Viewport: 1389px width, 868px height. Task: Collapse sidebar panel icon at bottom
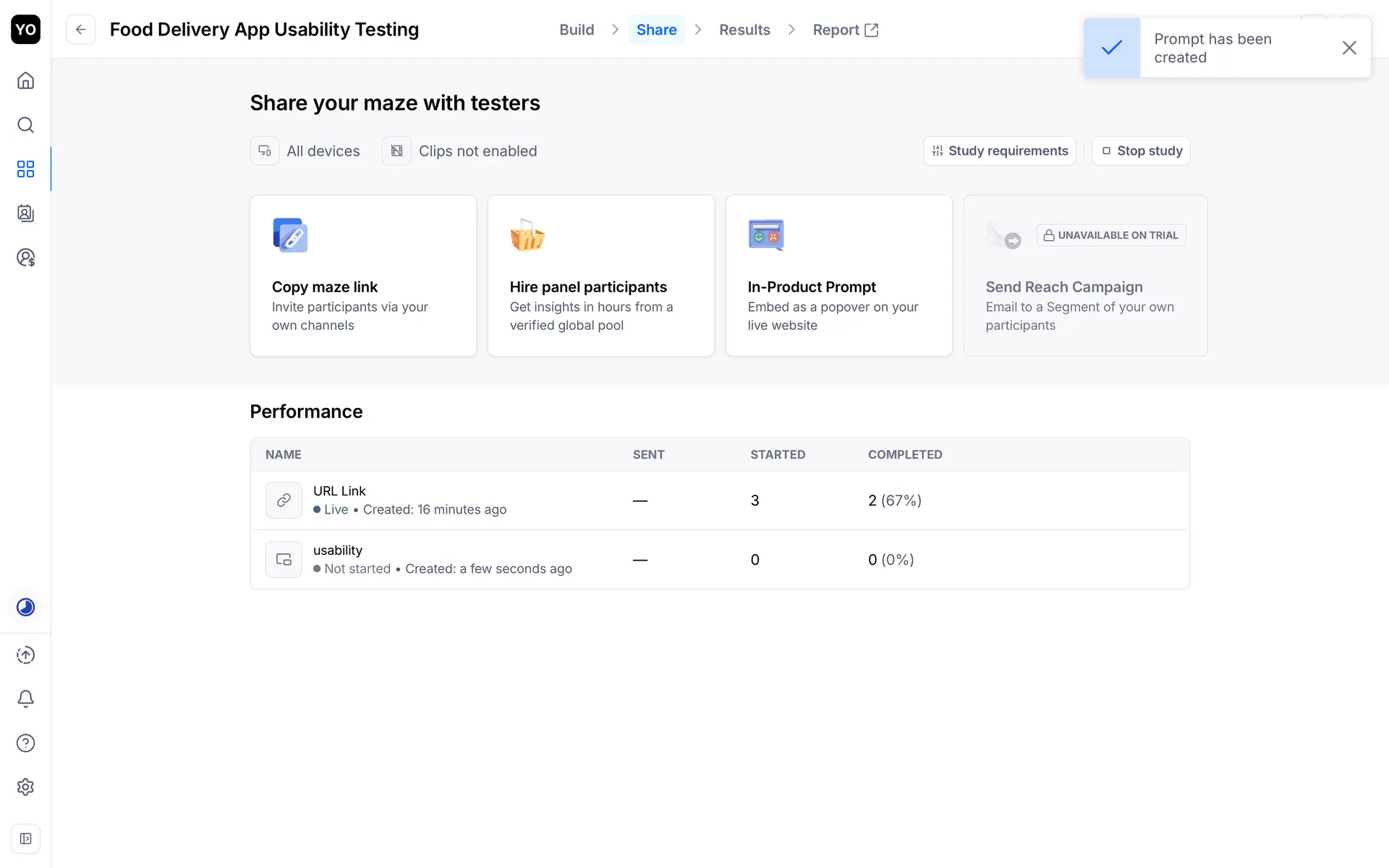(25, 838)
